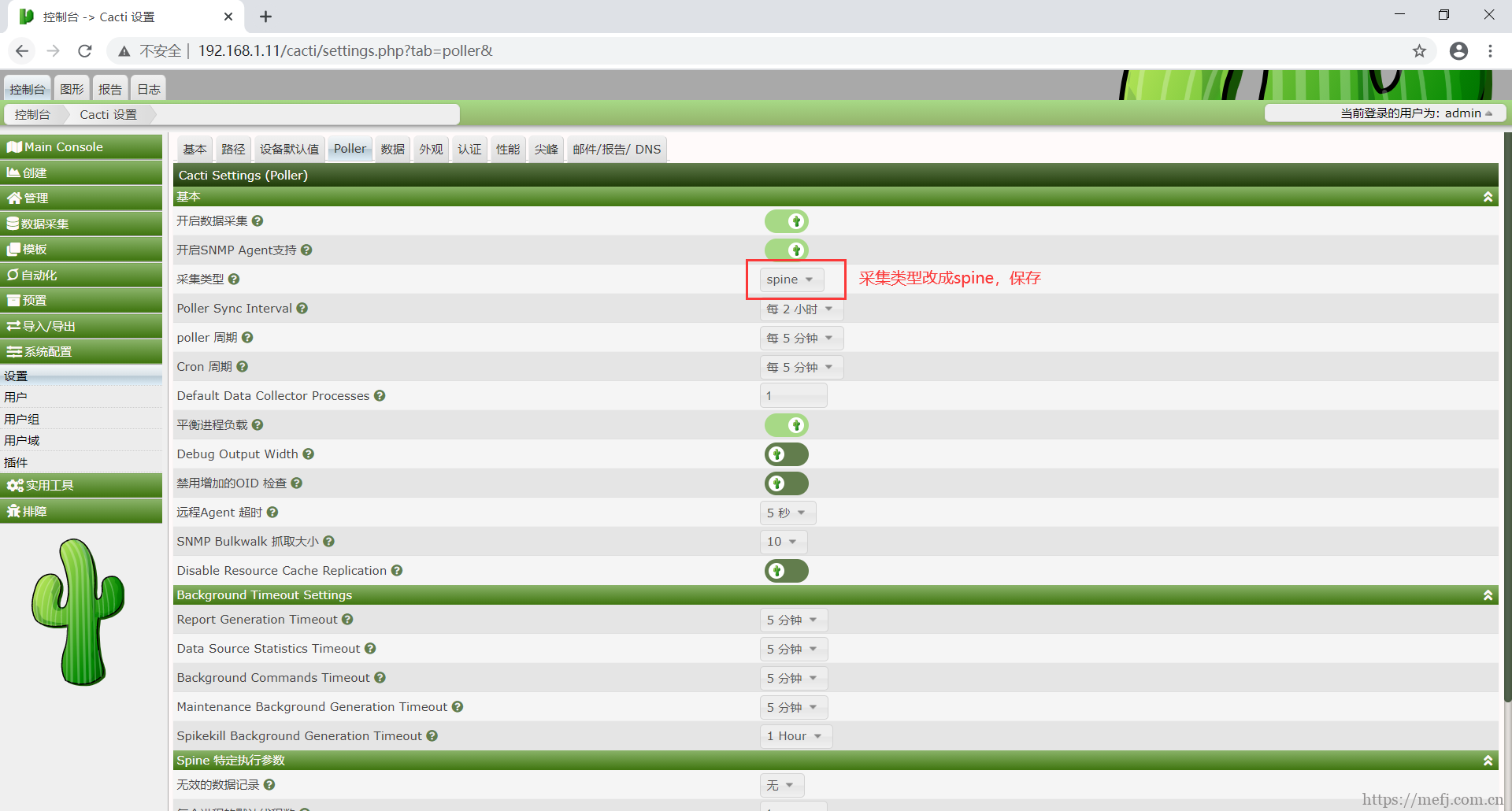Viewport: 1512px width, 811px height.
Task: Click help icon for Data Source Statistics Timeout
Action: point(370,649)
